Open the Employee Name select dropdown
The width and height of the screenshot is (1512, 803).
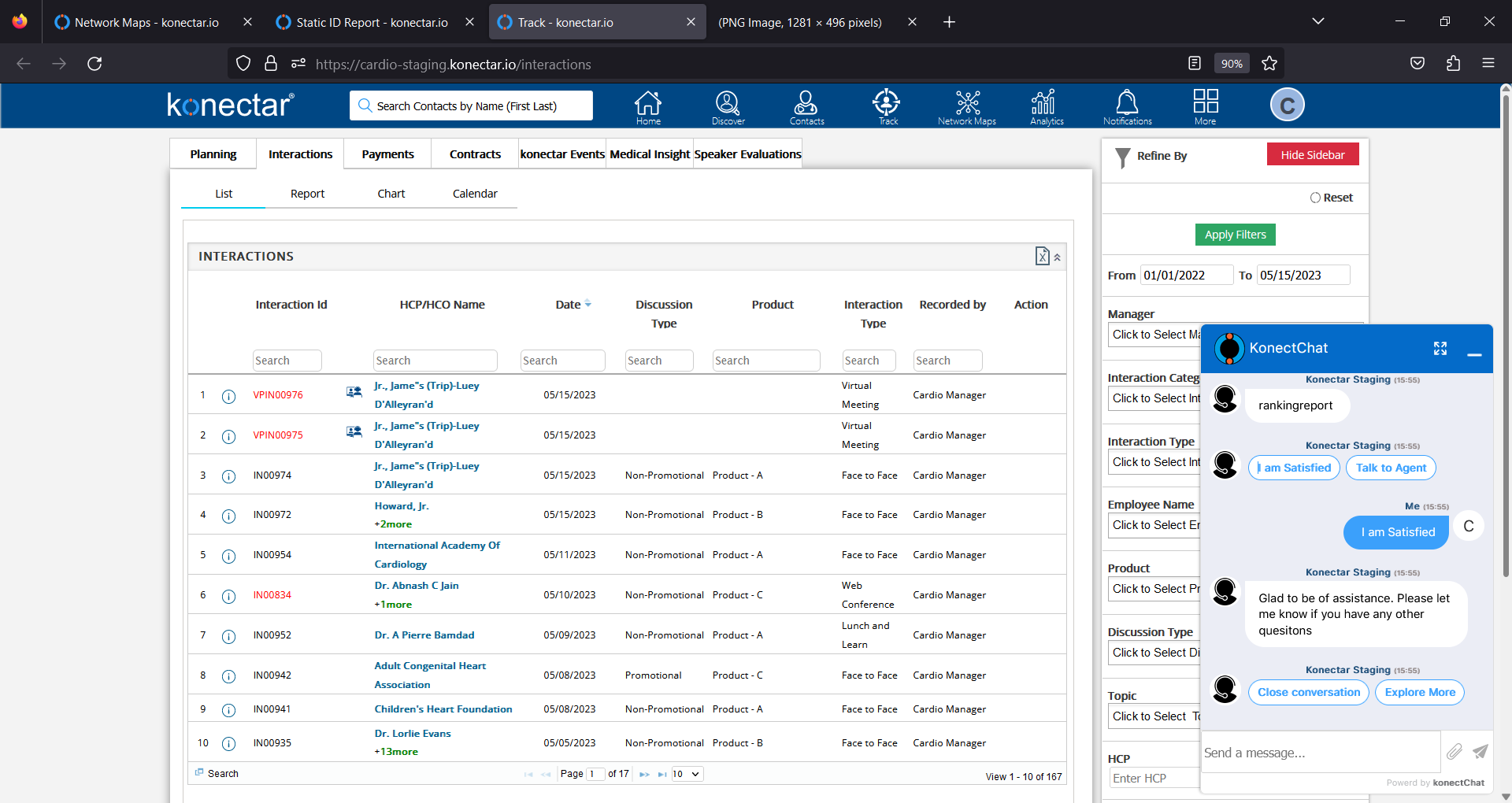click(1154, 525)
